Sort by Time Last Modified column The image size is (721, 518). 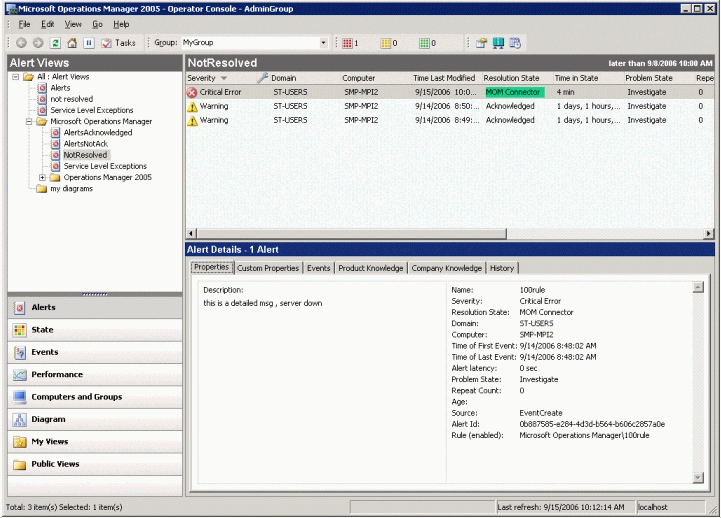(444, 78)
